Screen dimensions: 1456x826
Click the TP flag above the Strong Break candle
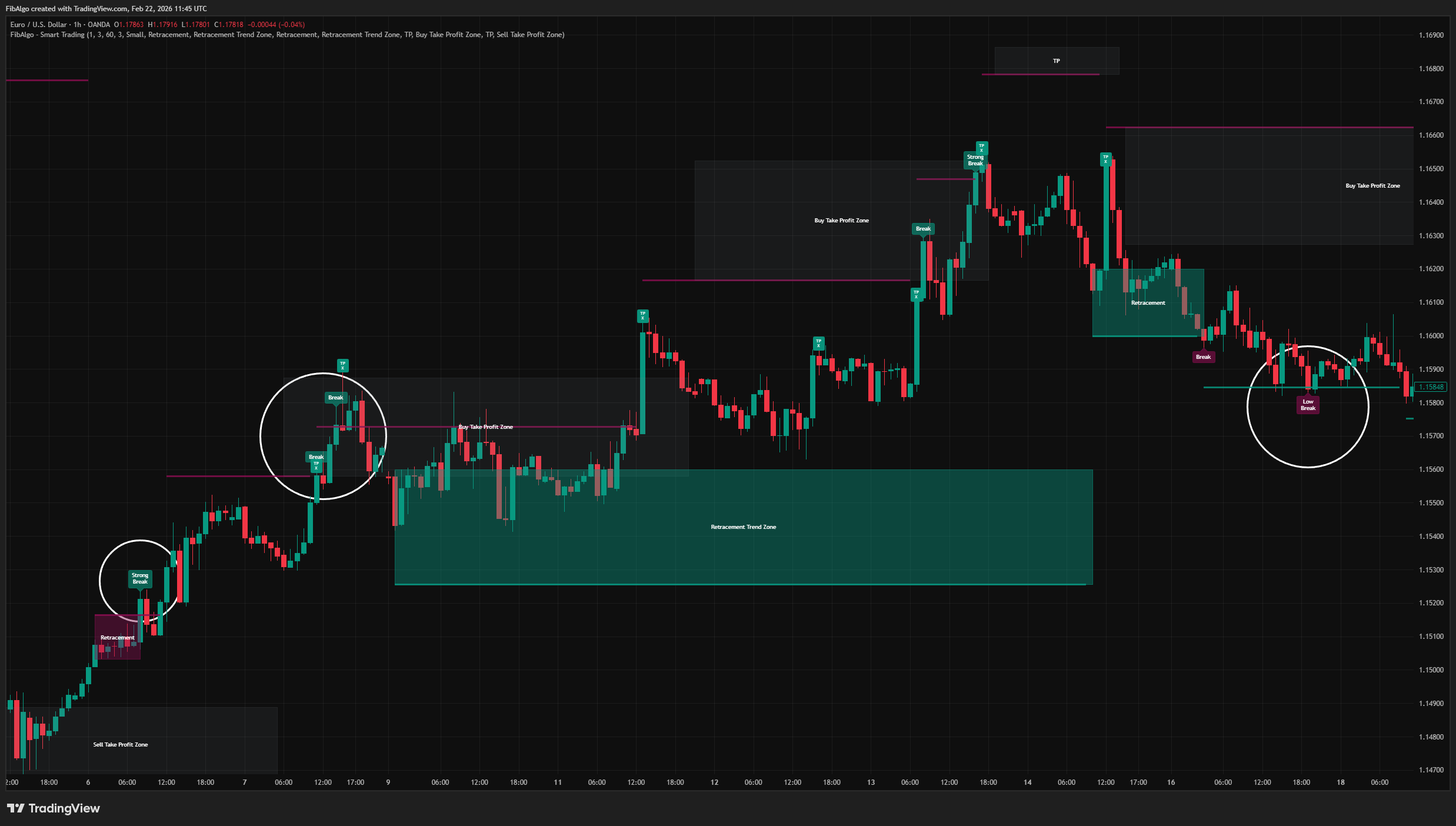981,149
